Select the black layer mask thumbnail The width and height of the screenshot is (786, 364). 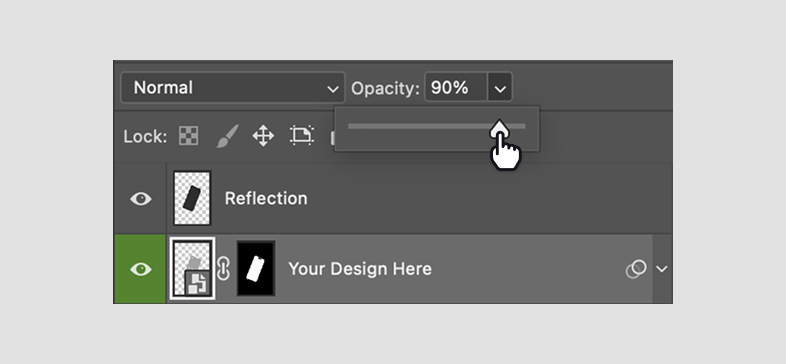click(x=256, y=269)
